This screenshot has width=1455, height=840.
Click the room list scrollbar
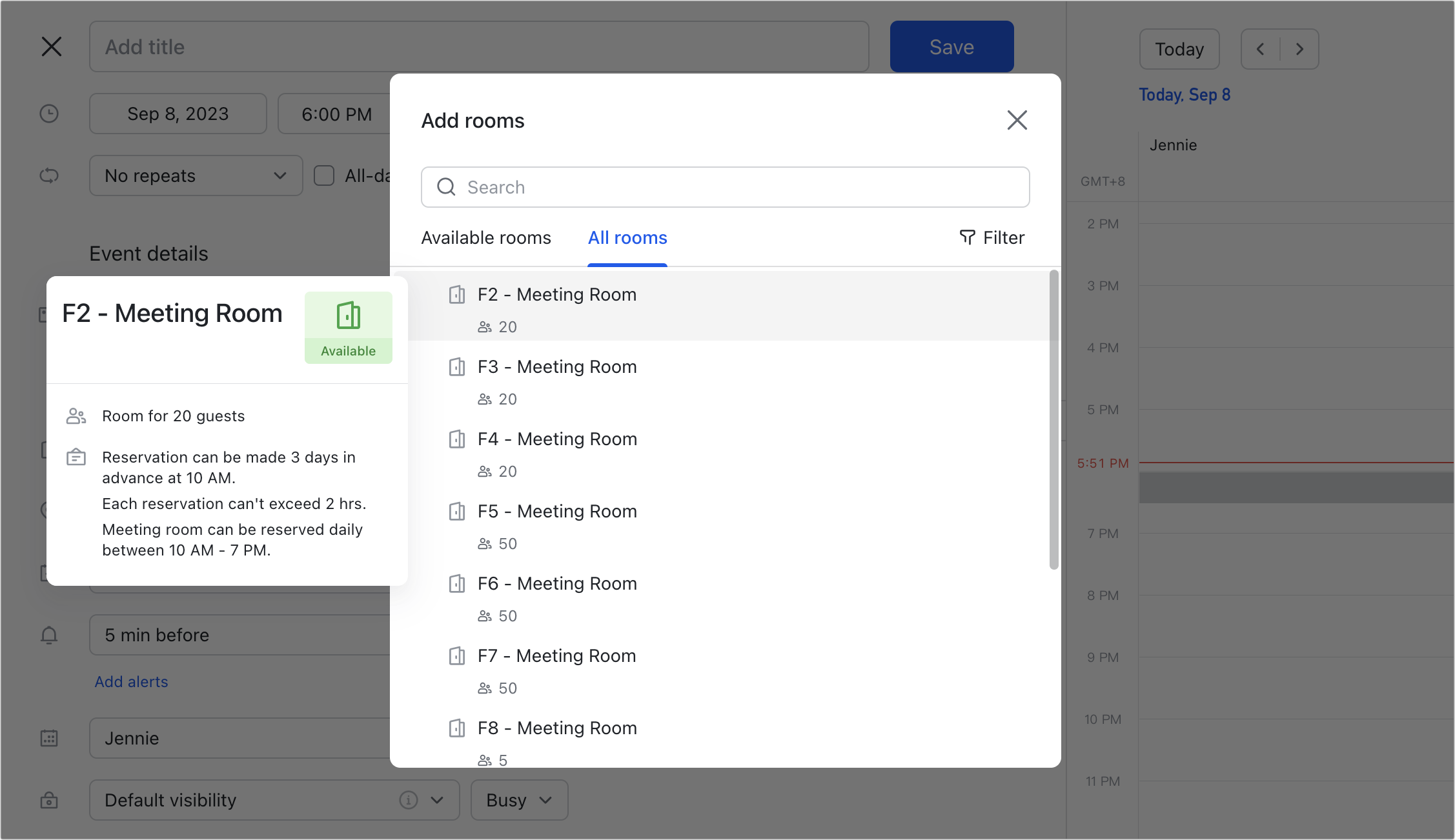(1053, 419)
